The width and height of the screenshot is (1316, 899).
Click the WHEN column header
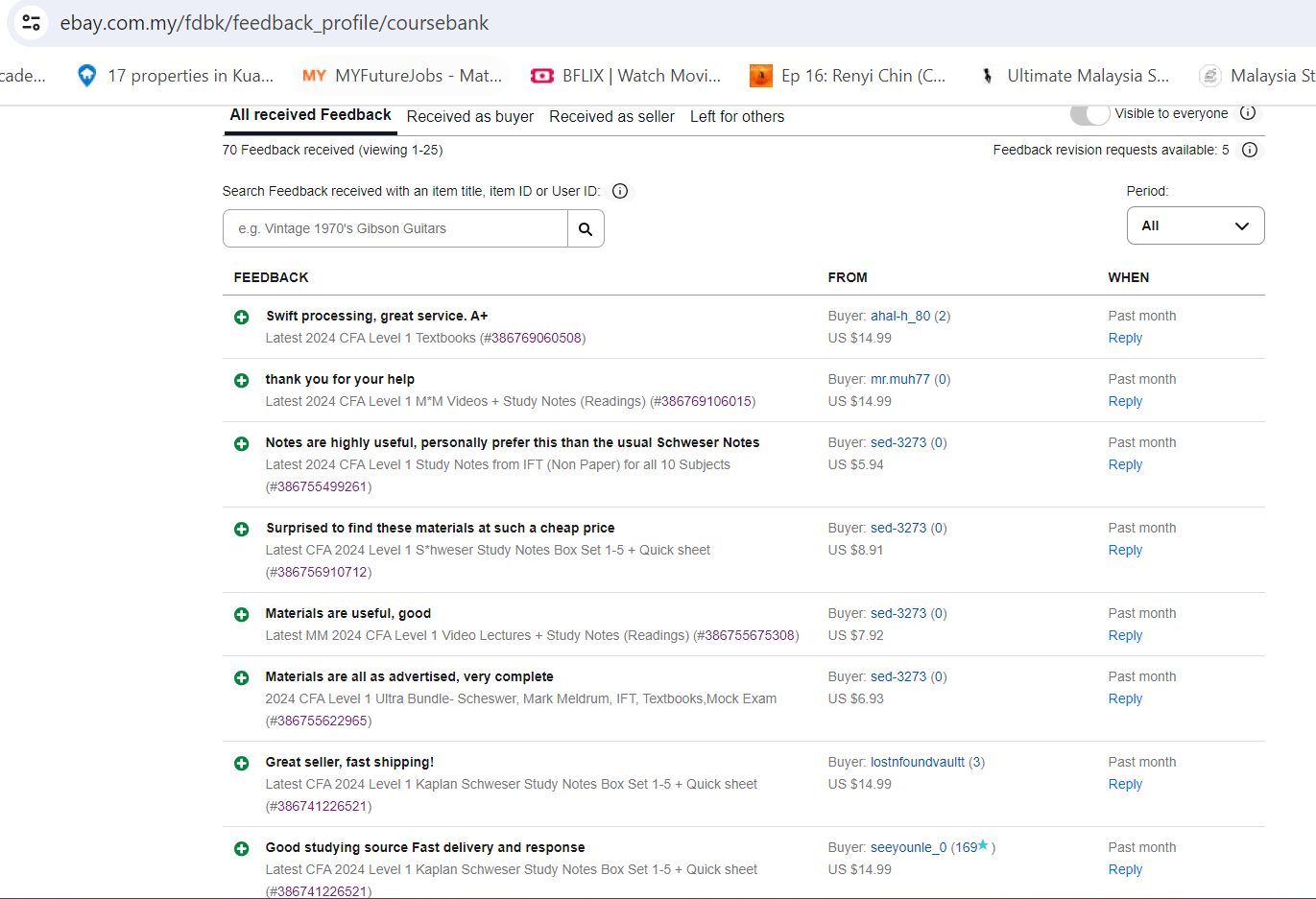(1129, 277)
